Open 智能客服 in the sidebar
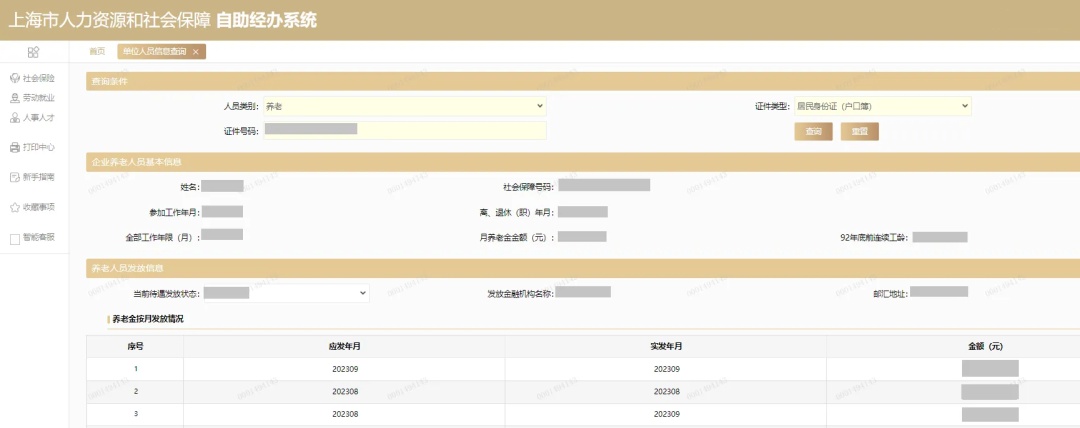Screen dimensions: 1080x428 (x=32, y=238)
